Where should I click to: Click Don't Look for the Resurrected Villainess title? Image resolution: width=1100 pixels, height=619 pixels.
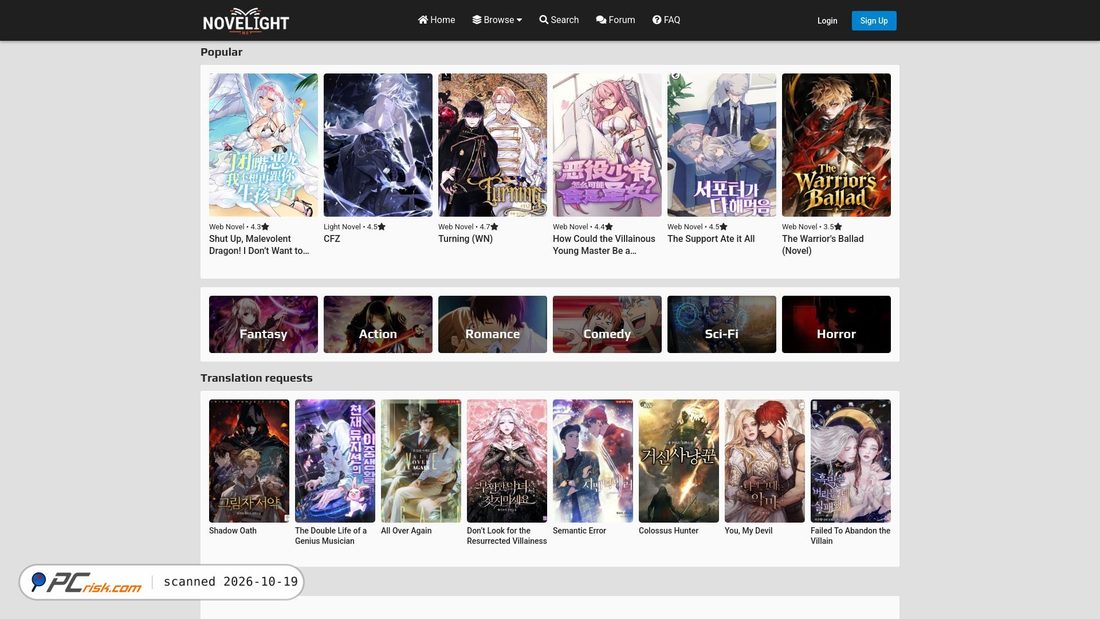507,535
